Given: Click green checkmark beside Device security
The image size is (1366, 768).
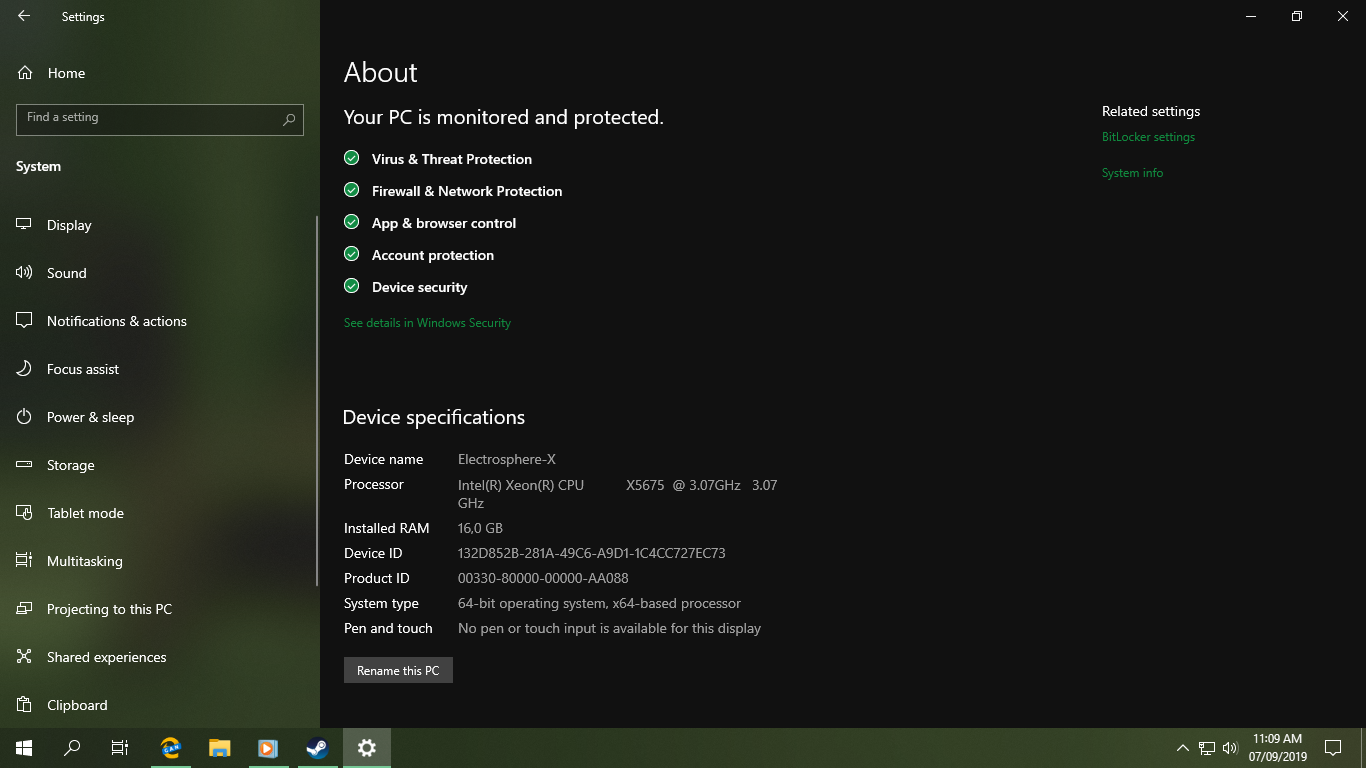Looking at the screenshot, I should click(x=351, y=286).
